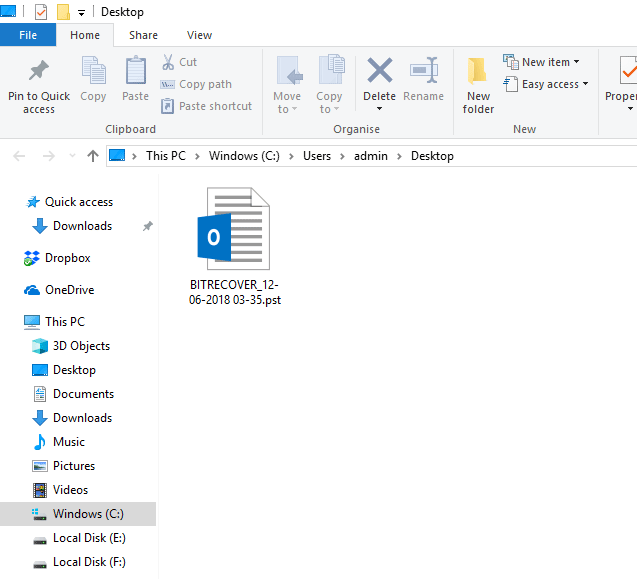Open 3D Objects folder
This screenshot has height=579, width=637.
click(71, 346)
